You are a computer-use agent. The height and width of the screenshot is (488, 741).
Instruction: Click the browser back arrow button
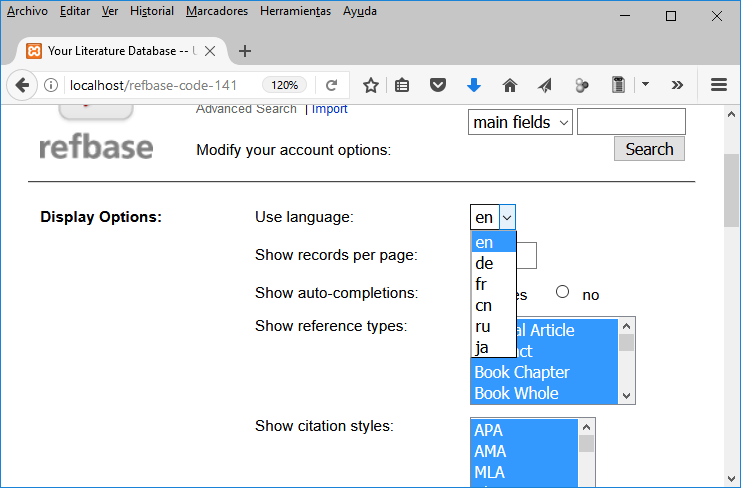pos(22,85)
